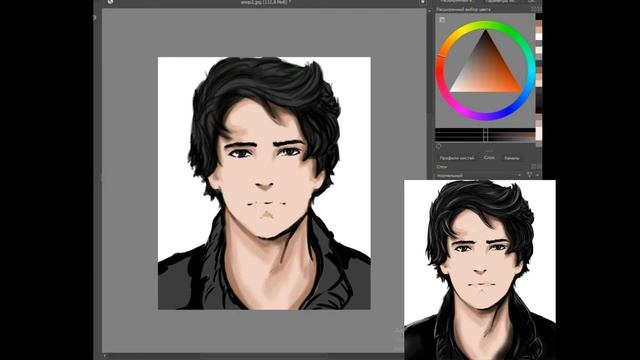Image resolution: width=640 pixels, height=360 pixels.
Task: Close the document tab above the canvas
Action: point(423,2)
